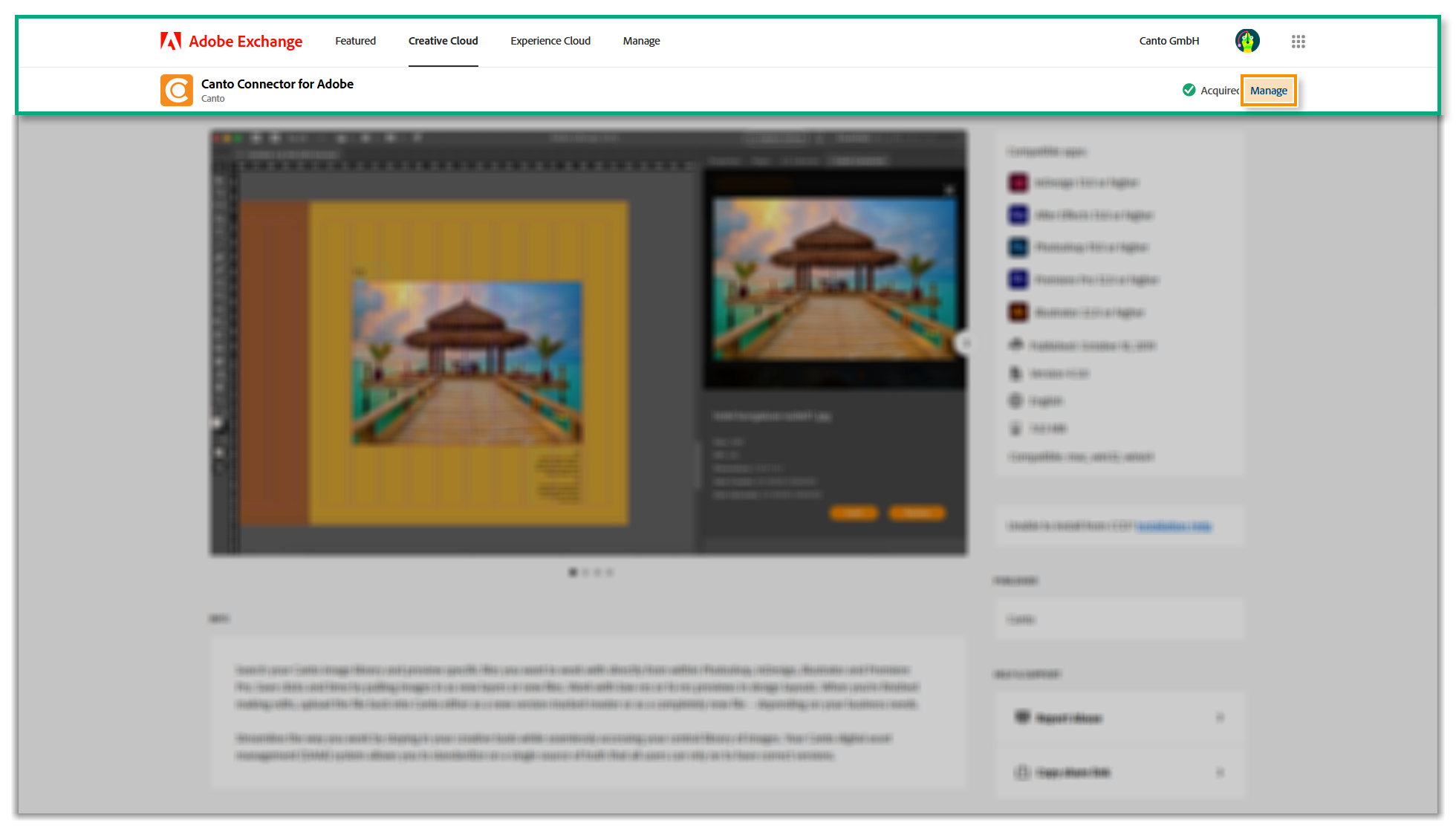
Task: Advance carousel with the next arrow
Action: pyautogui.click(x=965, y=343)
